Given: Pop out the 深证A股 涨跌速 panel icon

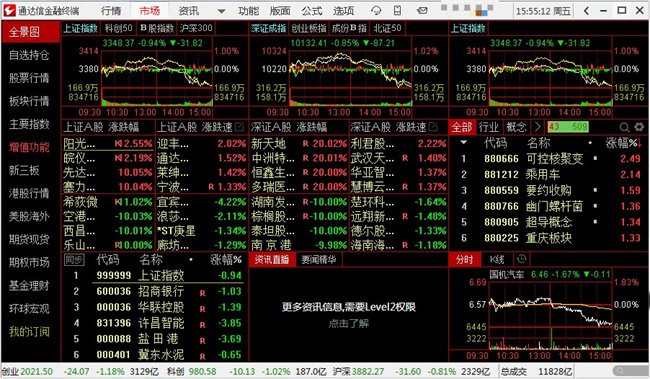Looking at the screenshot, I should 433,127.
